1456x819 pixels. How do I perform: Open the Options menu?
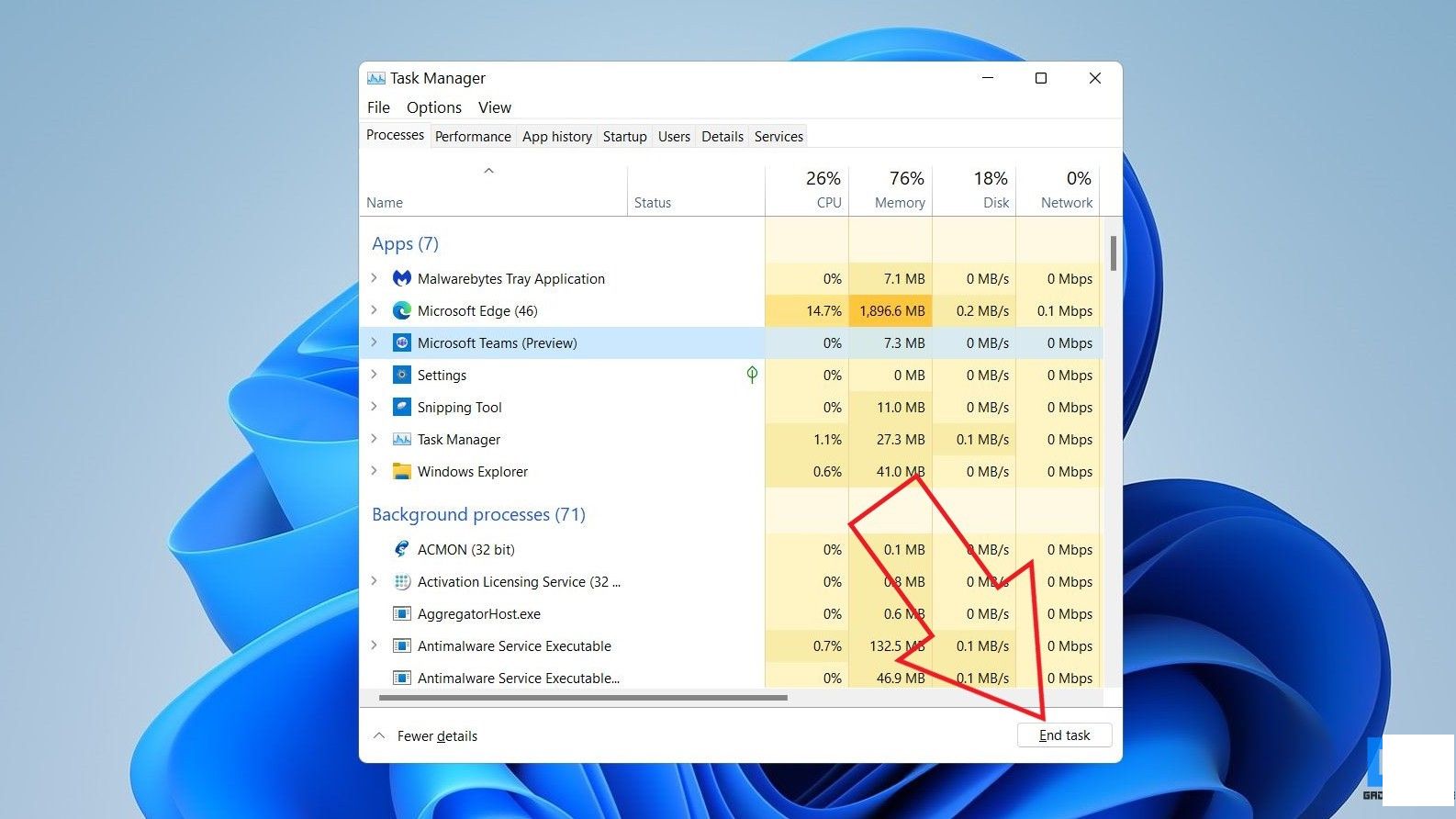pos(433,107)
